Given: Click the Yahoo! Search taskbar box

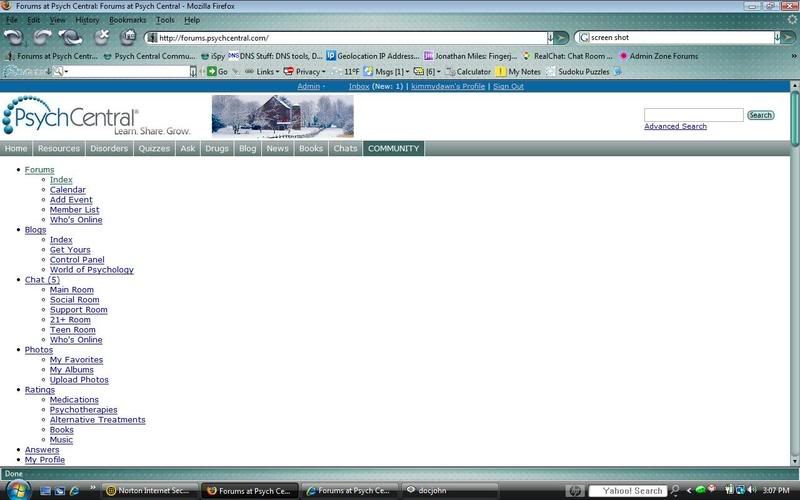Looking at the screenshot, I should [x=628, y=491].
